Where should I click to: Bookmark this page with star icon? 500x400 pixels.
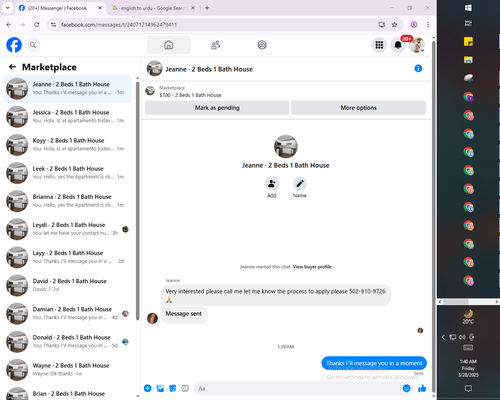pos(395,25)
